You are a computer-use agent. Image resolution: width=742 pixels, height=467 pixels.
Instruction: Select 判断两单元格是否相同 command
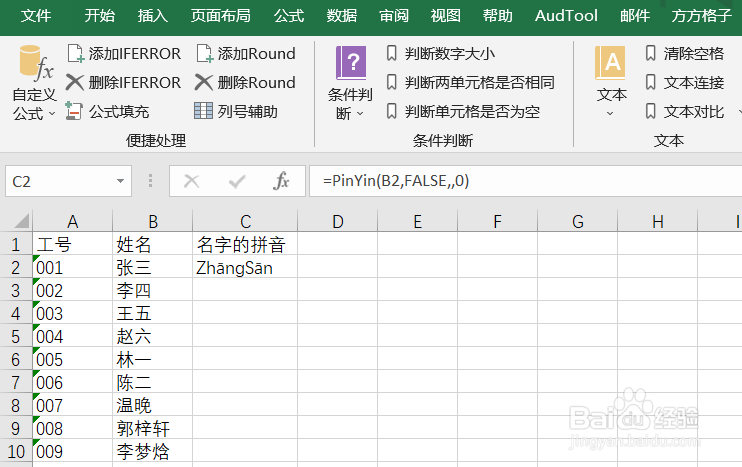[470, 83]
